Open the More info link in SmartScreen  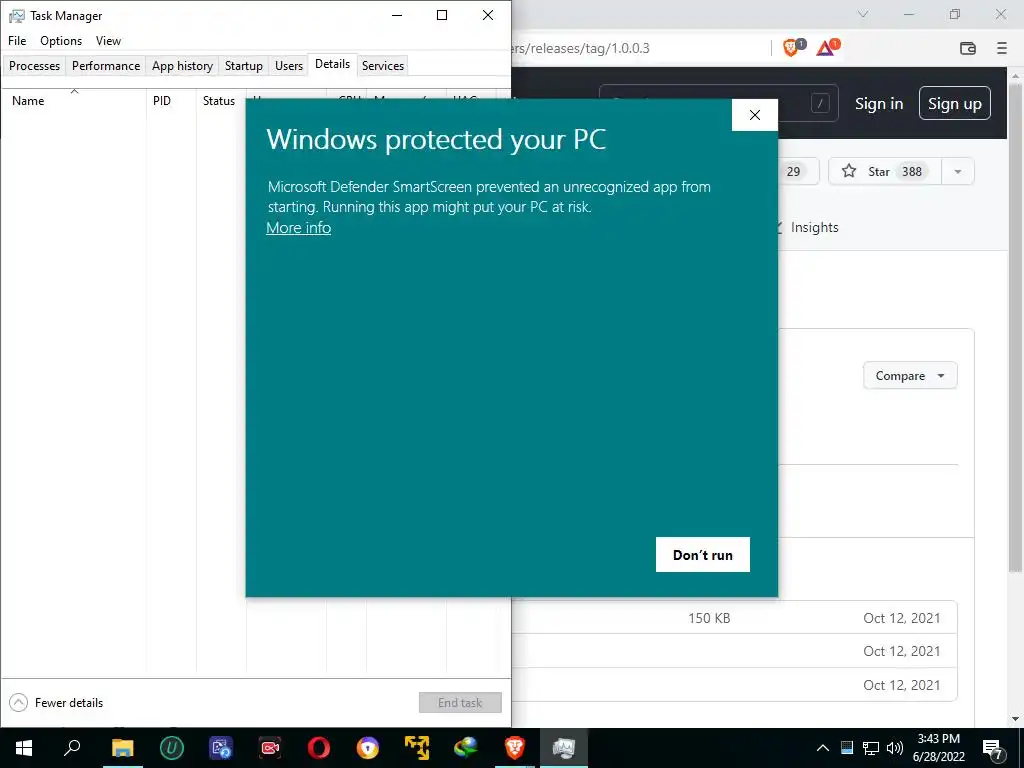tap(298, 228)
